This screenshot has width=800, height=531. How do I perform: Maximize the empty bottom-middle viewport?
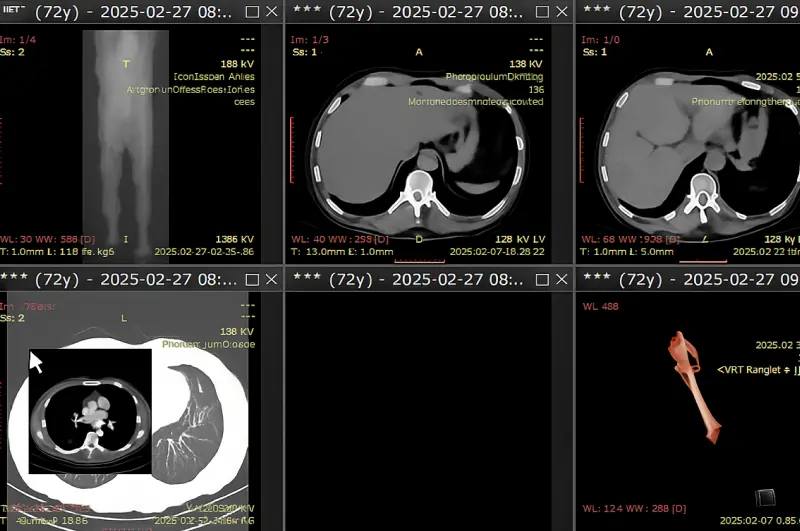543,279
